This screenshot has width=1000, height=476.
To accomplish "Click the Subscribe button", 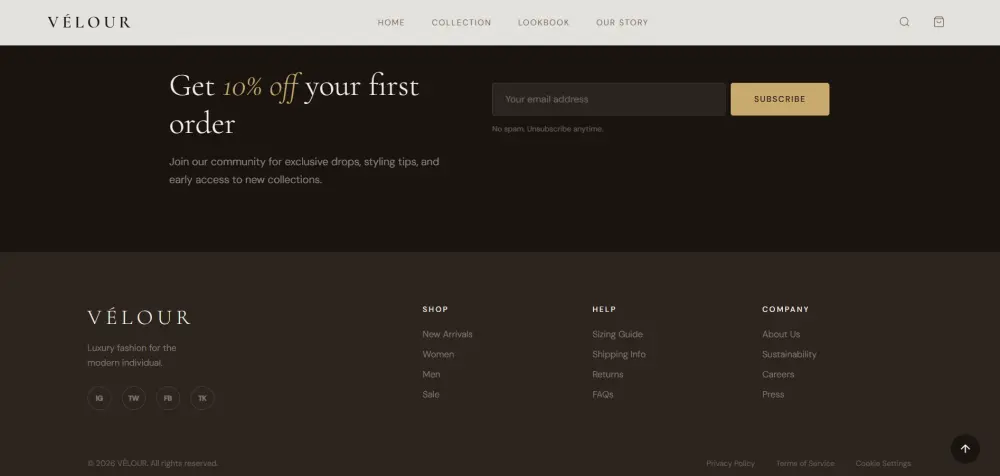I will (x=780, y=99).
